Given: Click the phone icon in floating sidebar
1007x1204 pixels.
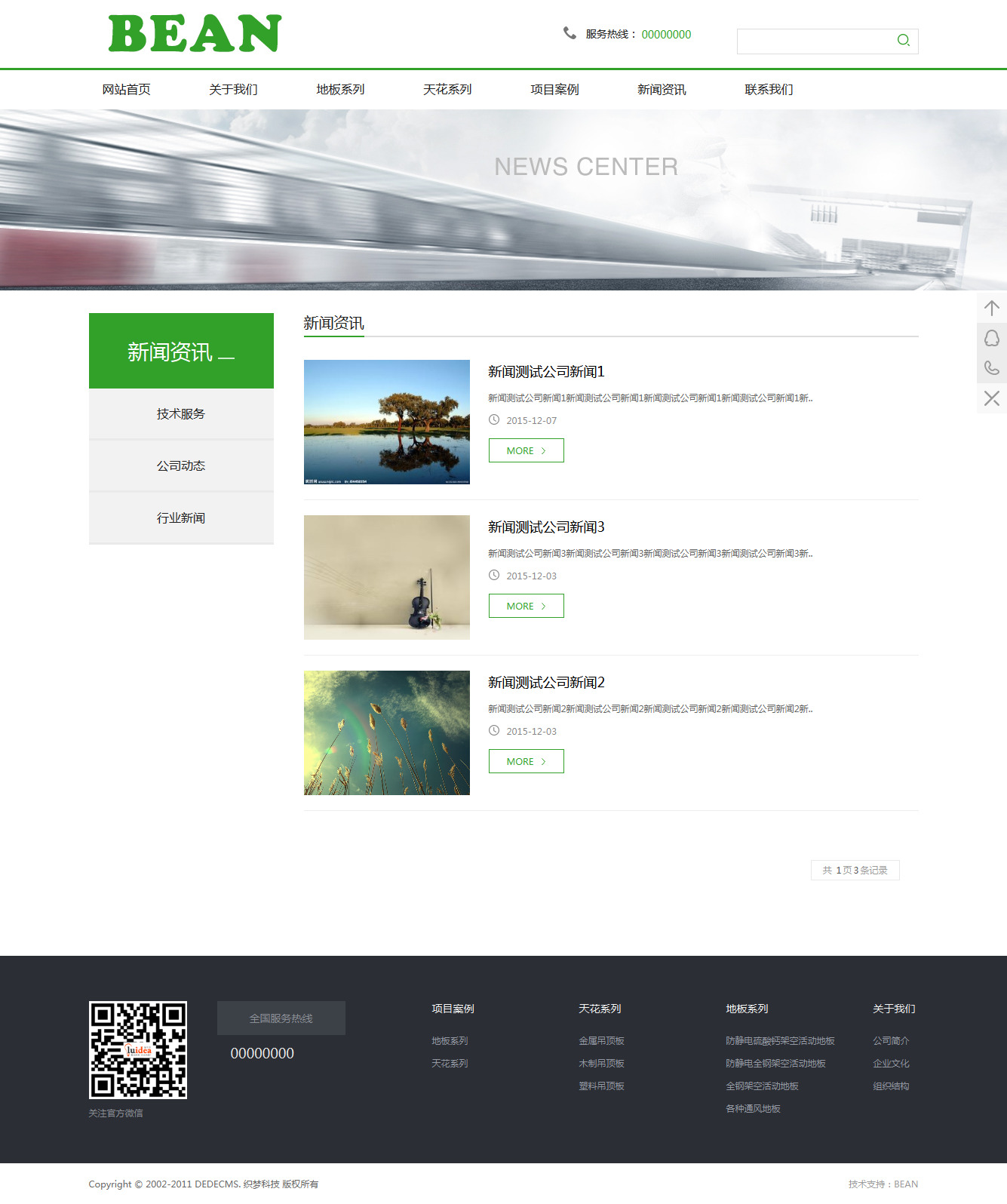Looking at the screenshot, I should (x=992, y=368).
